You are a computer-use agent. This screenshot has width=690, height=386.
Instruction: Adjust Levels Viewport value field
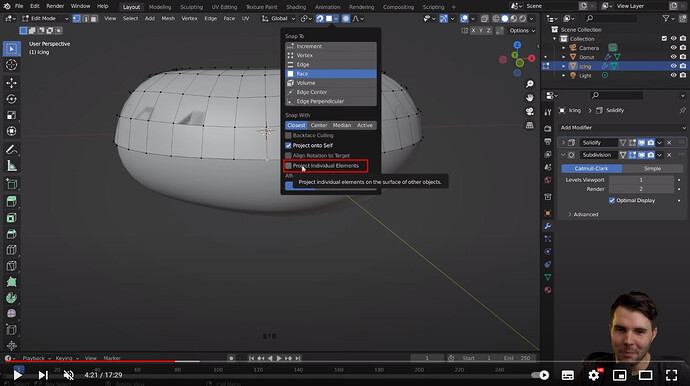point(641,180)
